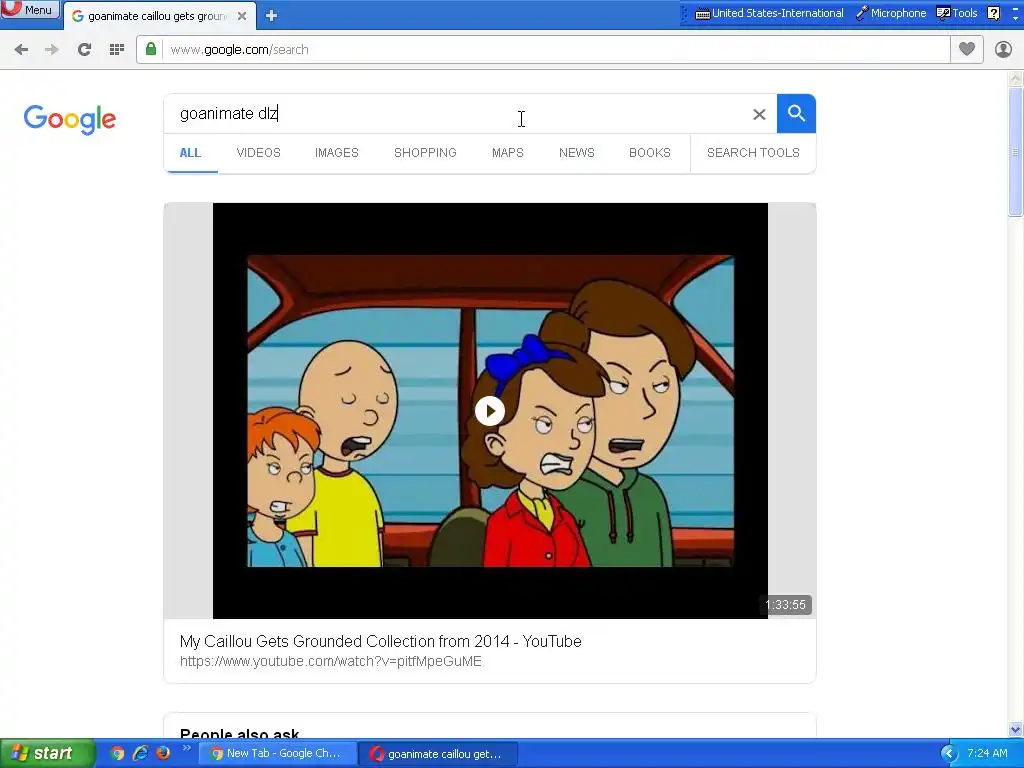Click scrollbar down arrow
Viewport: 1024px width, 768px height.
tap(1016, 729)
